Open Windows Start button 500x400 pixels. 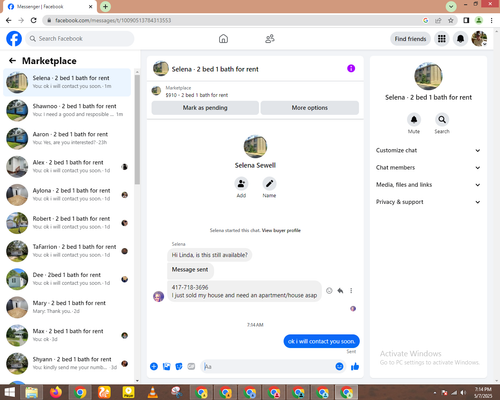(9, 392)
